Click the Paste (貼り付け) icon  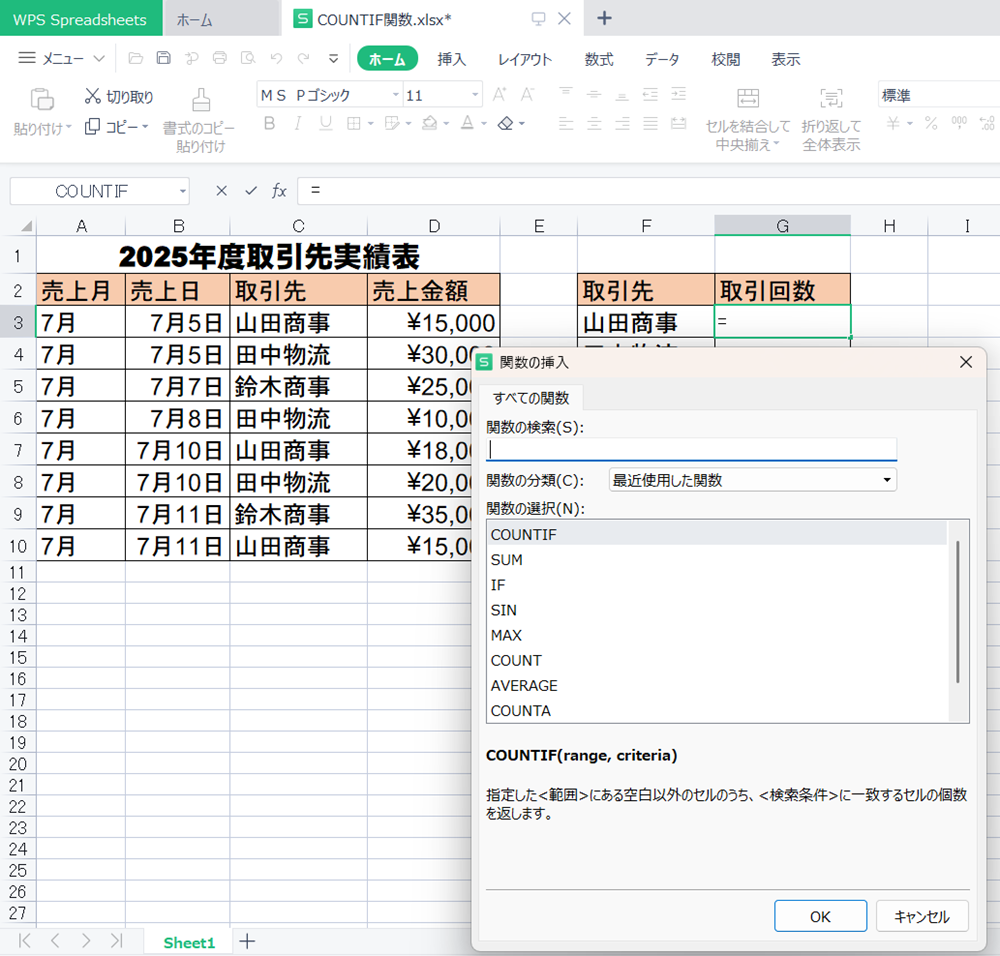(x=41, y=99)
